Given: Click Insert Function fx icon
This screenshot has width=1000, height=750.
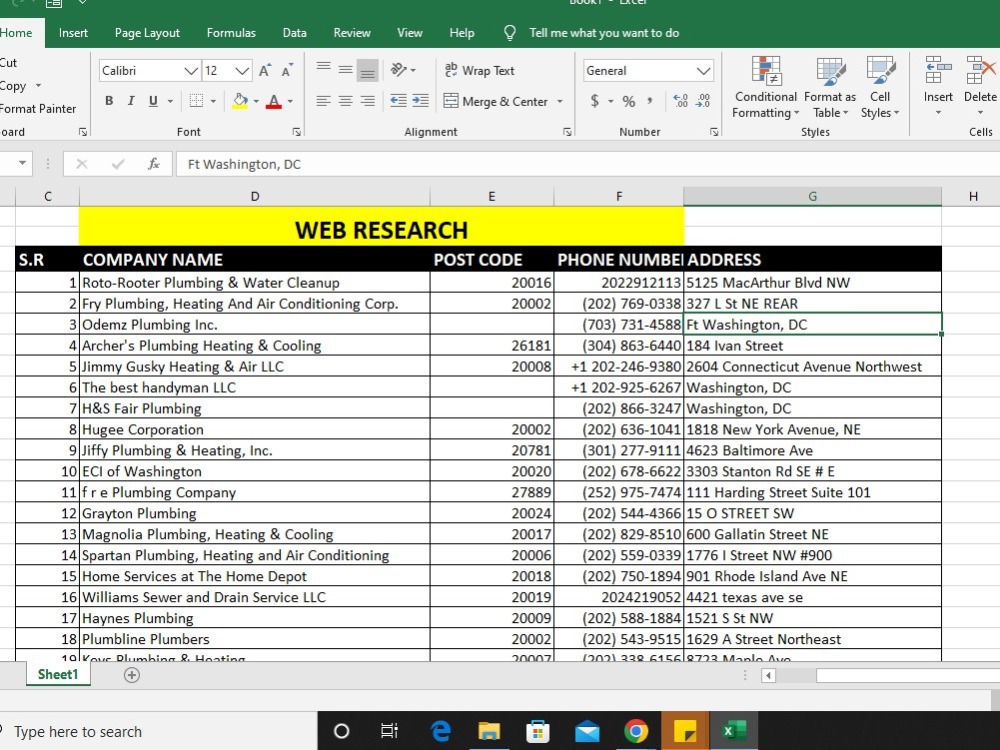Looking at the screenshot, I should click(154, 164).
